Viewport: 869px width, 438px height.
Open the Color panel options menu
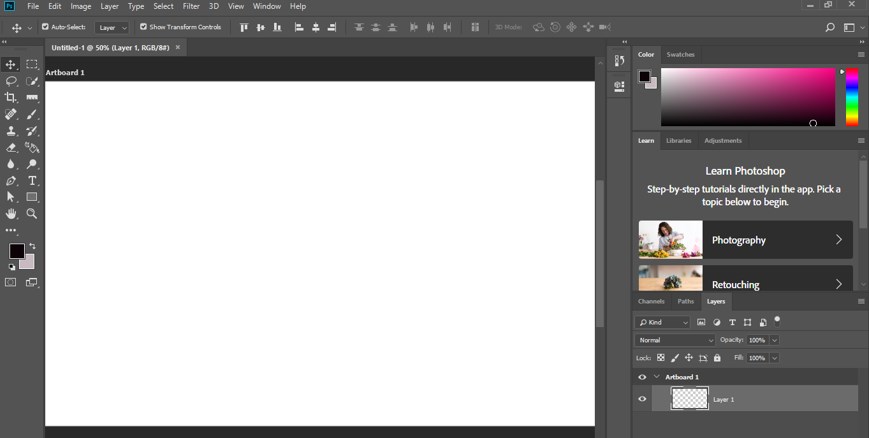[861, 54]
